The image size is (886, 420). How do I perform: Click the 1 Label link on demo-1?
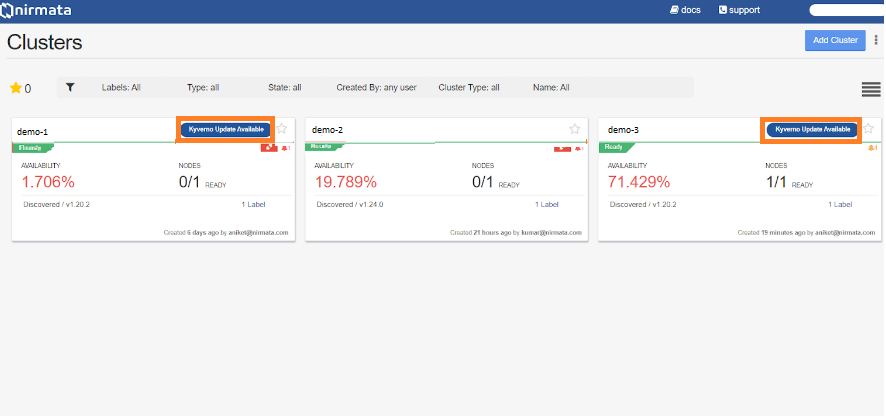coord(253,205)
